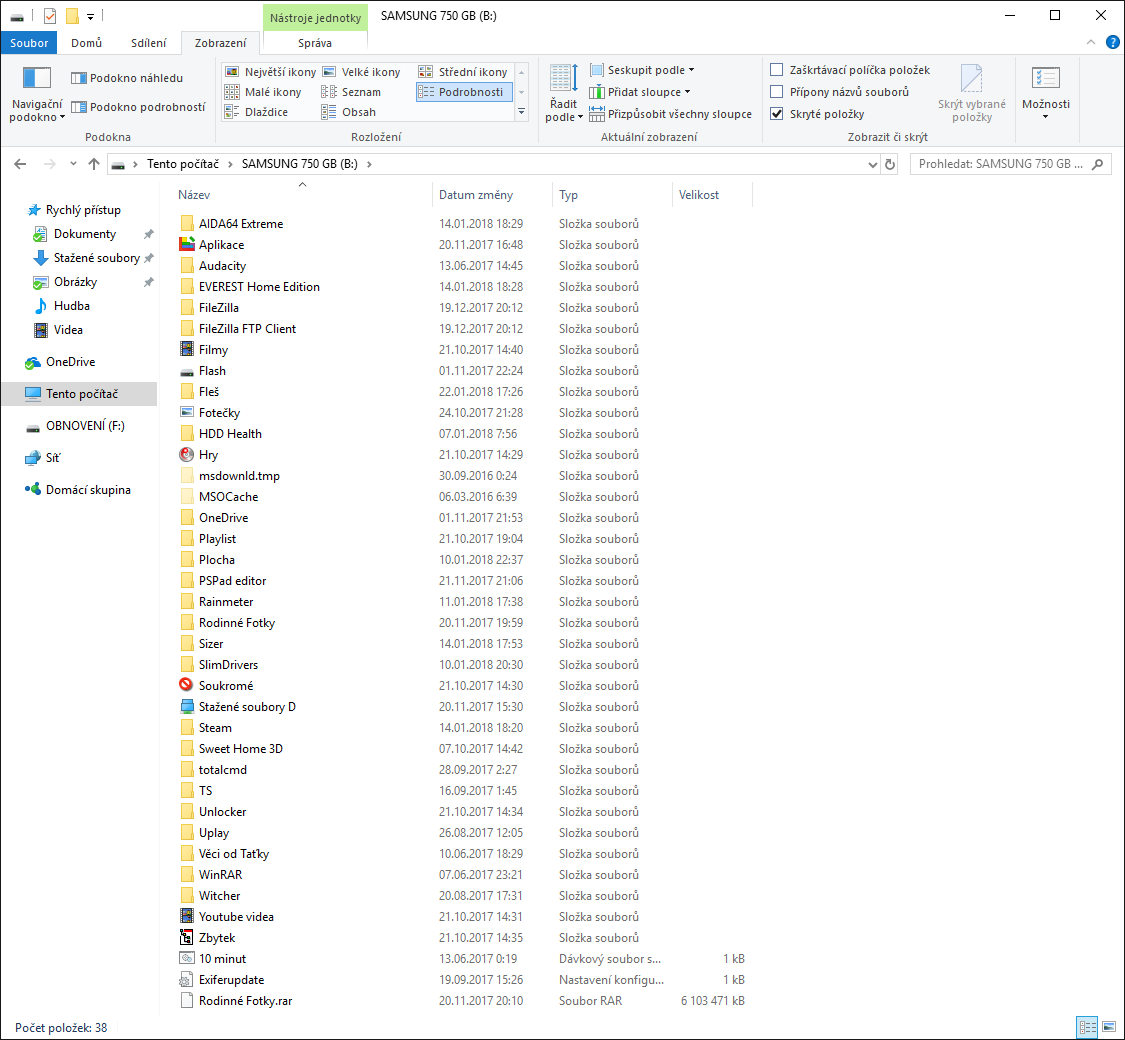Viewport: 1125px width, 1040px height.
Task: Select the Aplikace folder icon
Action: (x=187, y=245)
